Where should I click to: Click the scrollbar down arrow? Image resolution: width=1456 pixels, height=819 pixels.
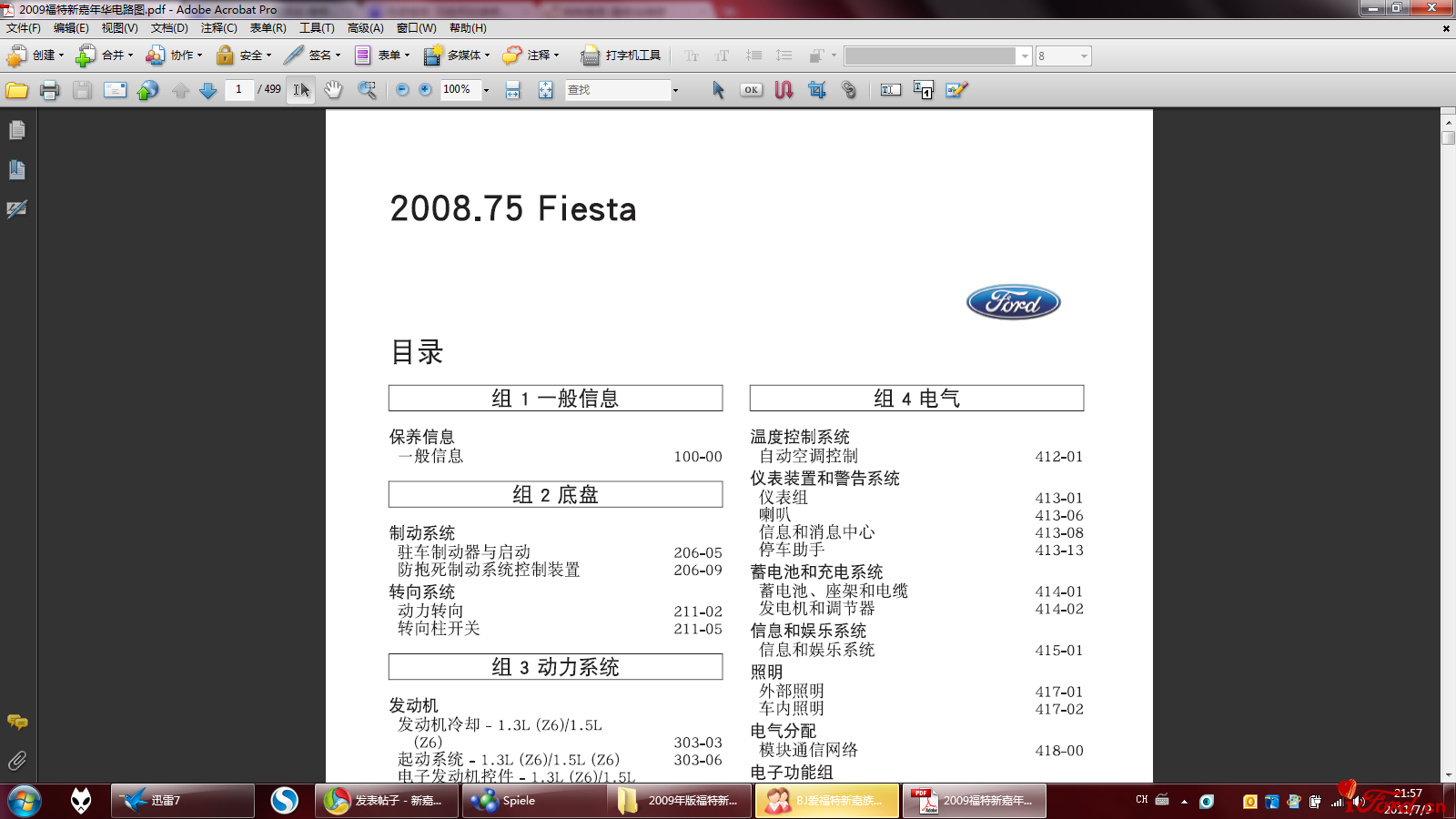click(1448, 775)
